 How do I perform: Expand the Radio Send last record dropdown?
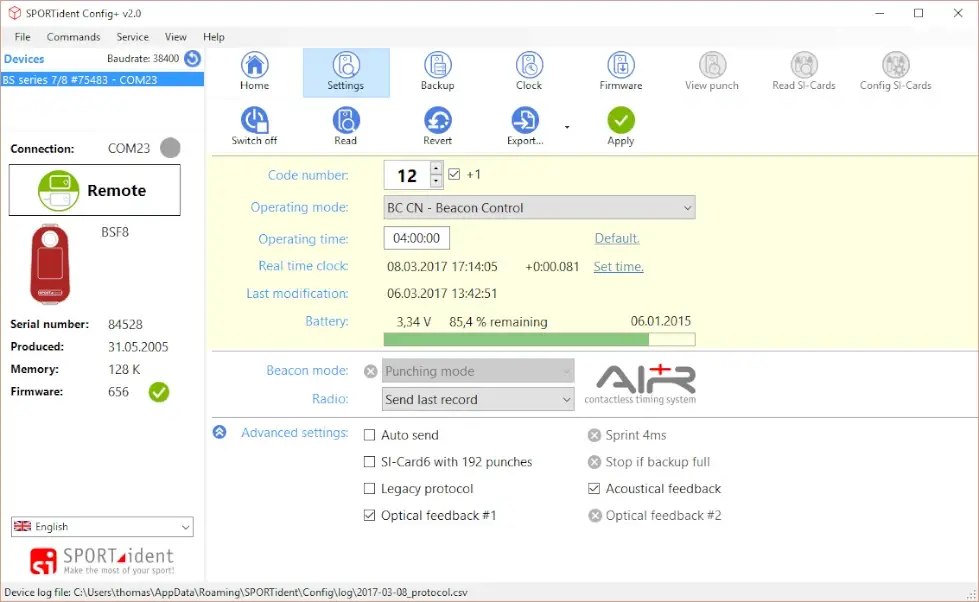[x=479, y=399]
